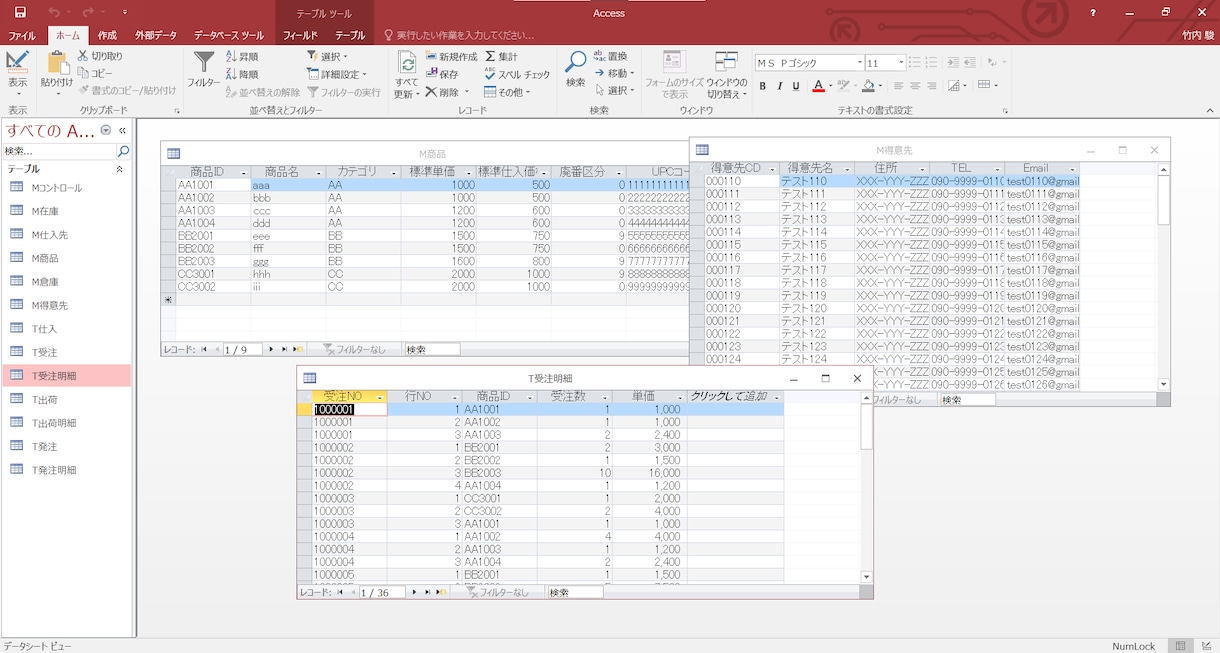Go to new record in M商品 navigator
Image resolution: width=1220 pixels, height=653 pixels.
click(298, 349)
